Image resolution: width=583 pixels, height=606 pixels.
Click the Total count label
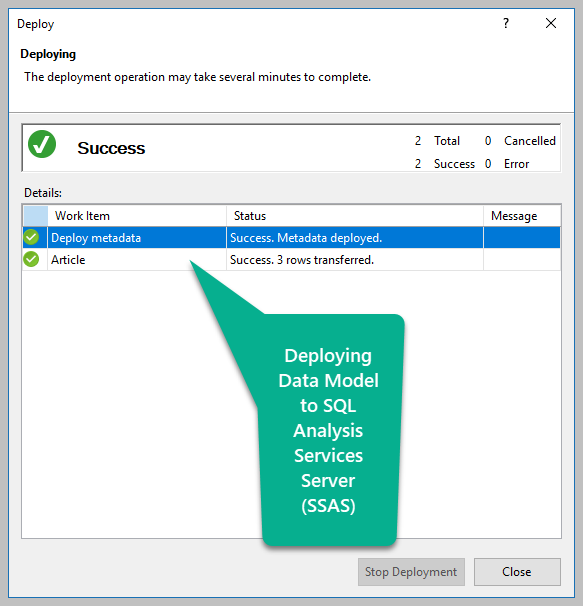tap(447, 141)
